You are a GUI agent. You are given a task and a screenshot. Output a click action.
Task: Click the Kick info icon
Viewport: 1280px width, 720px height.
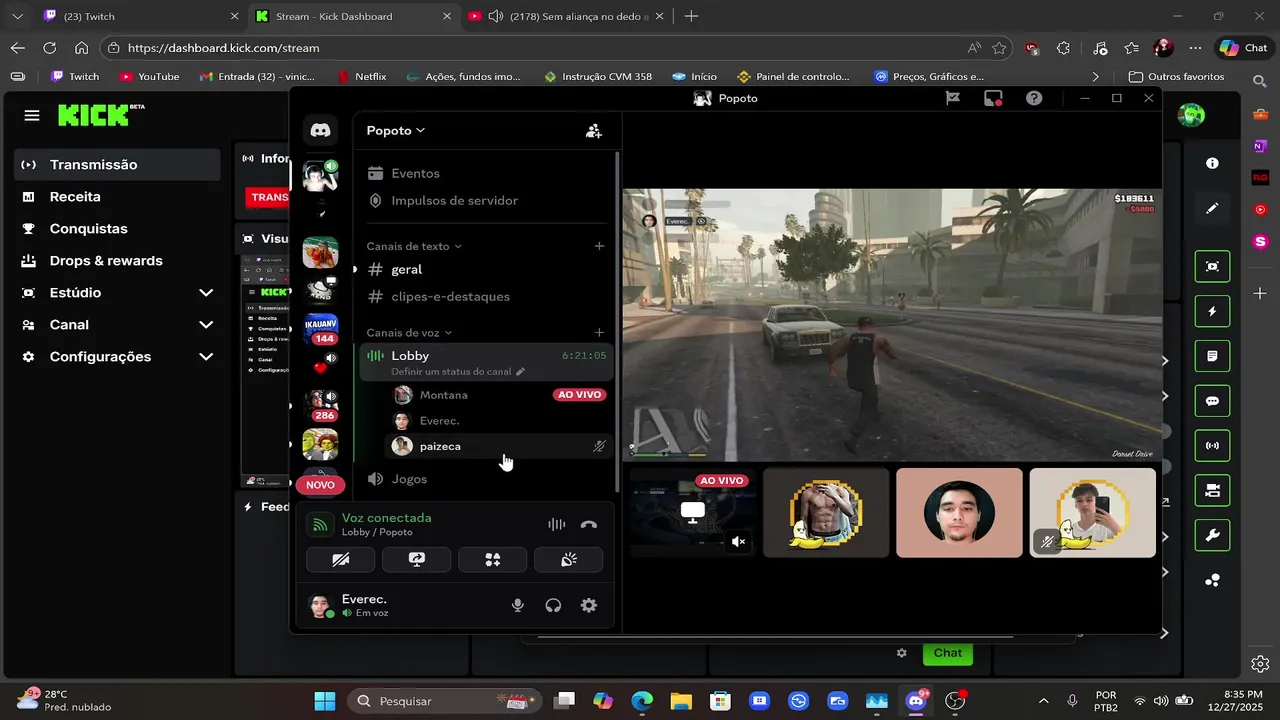tap(1212, 163)
